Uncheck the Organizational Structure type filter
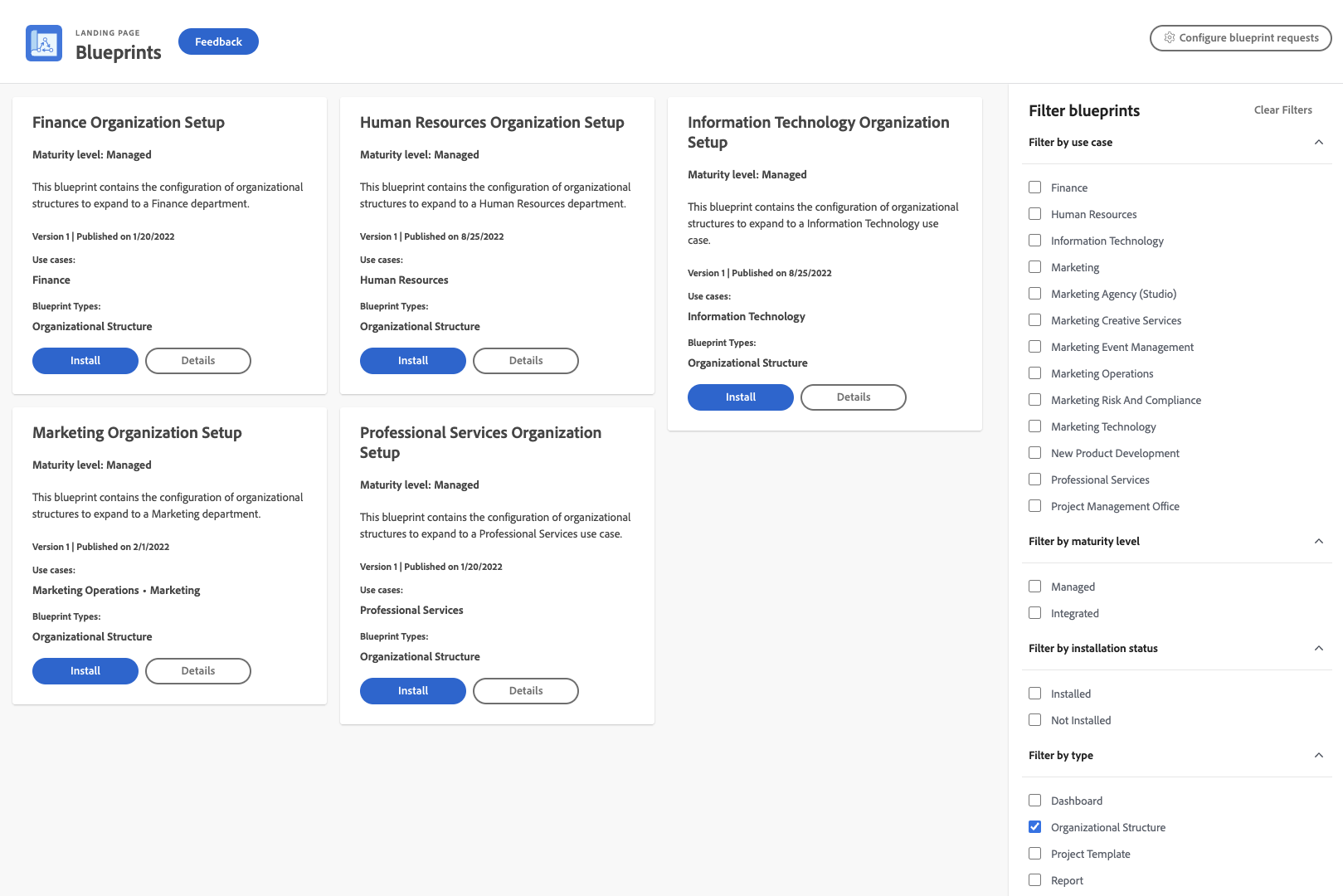The width and height of the screenshot is (1343, 896). coord(1034,826)
